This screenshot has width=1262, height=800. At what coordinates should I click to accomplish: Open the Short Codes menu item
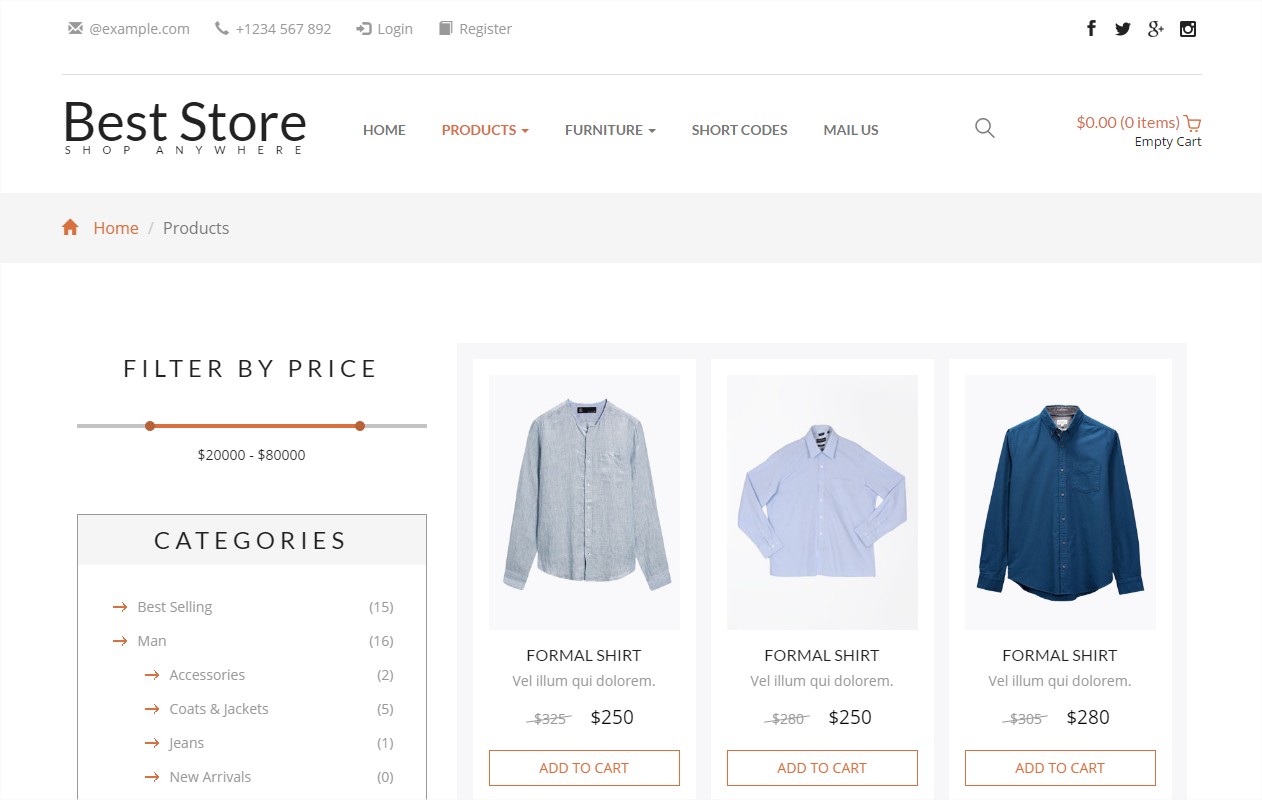click(739, 130)
